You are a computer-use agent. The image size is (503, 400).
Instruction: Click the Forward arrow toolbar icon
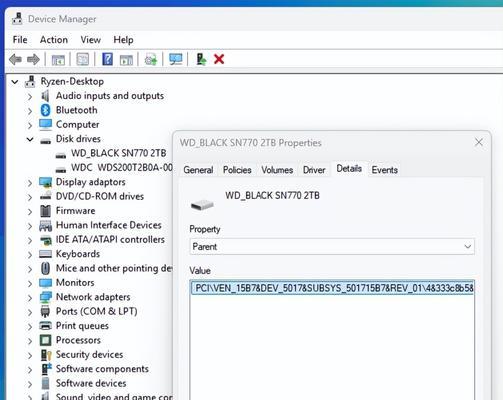tap(33, 60)
